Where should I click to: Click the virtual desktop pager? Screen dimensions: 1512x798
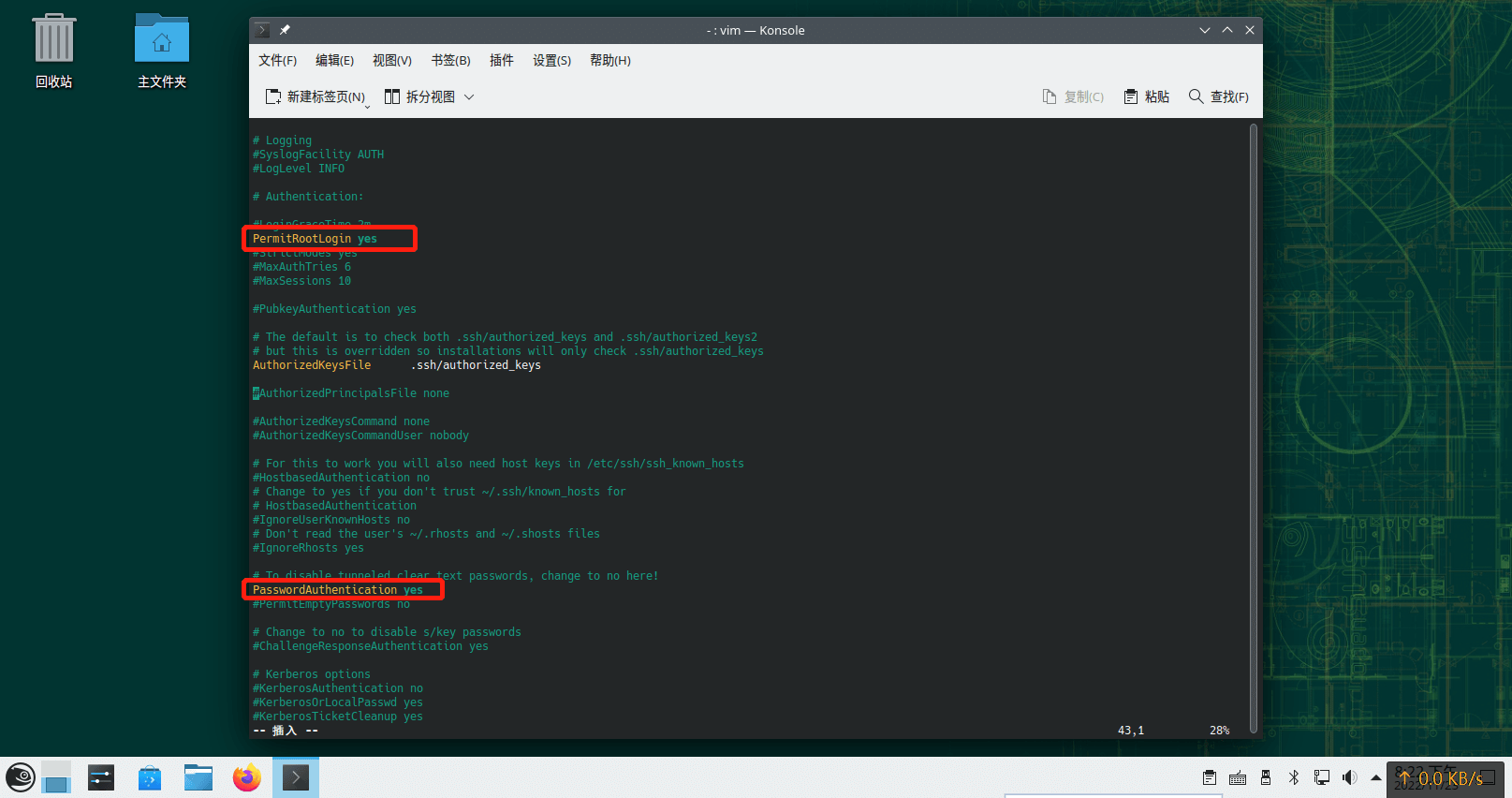click(x=56, y=777)
